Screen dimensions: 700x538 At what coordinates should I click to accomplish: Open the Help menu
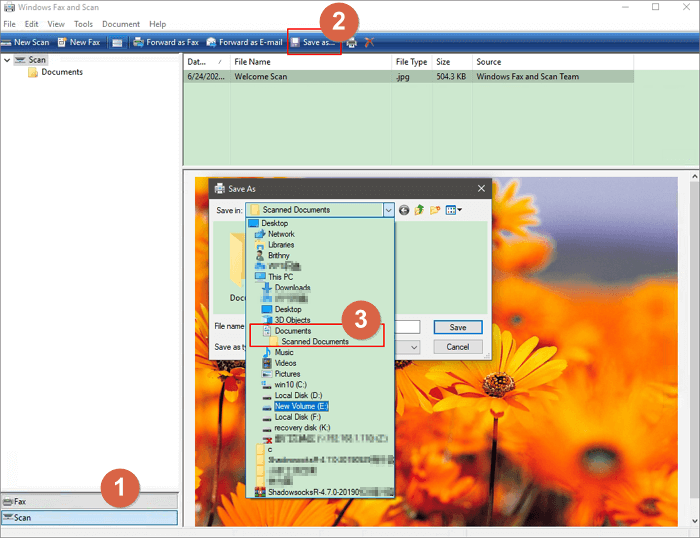click(x=158, y=24)
